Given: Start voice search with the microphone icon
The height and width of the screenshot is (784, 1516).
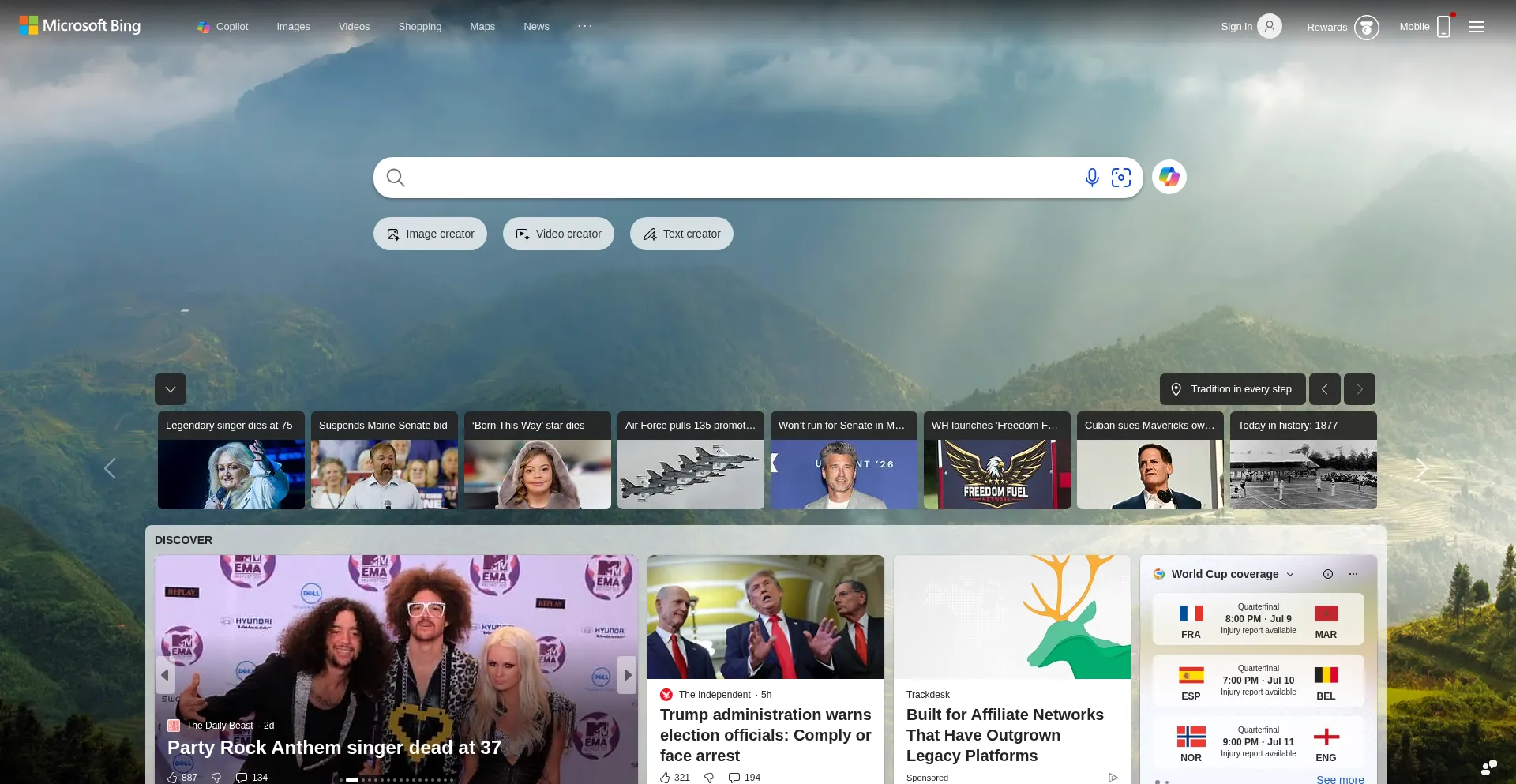Looking at the screenshot, I should point(1092,178).
